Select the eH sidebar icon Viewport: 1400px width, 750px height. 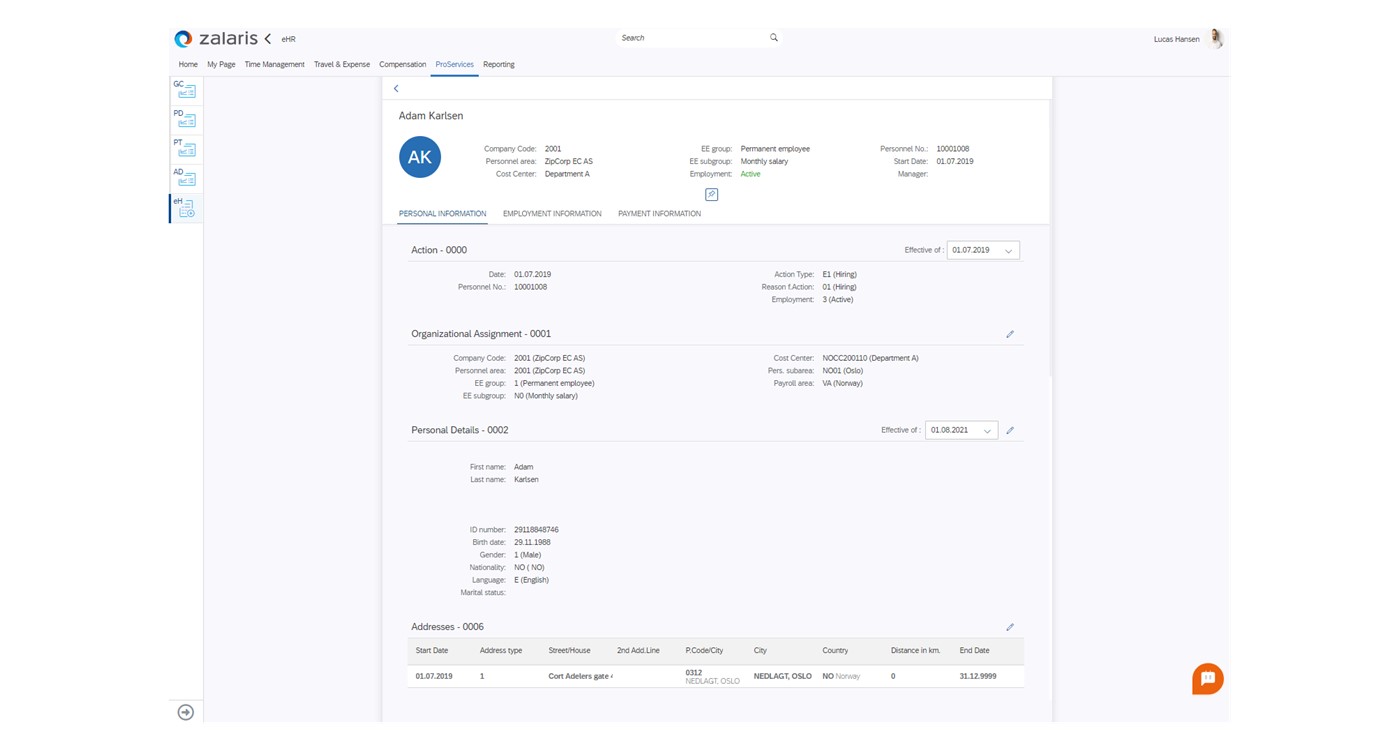tap(186, 207)
